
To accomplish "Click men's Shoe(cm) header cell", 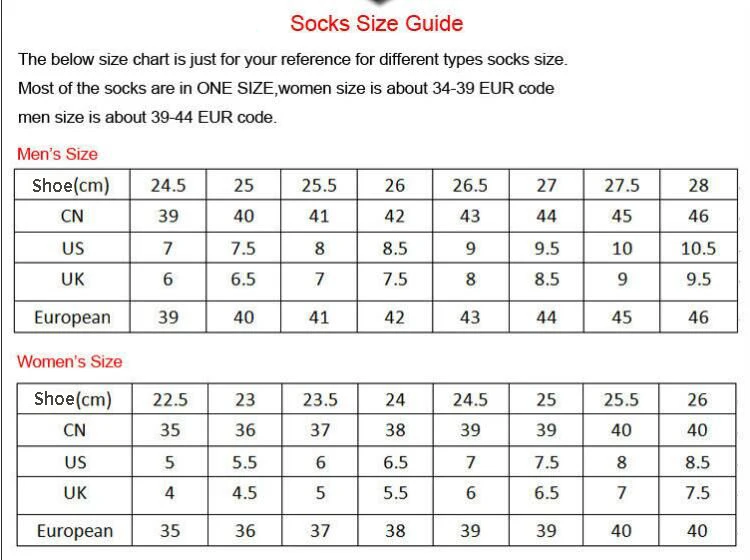I will 72,185.
